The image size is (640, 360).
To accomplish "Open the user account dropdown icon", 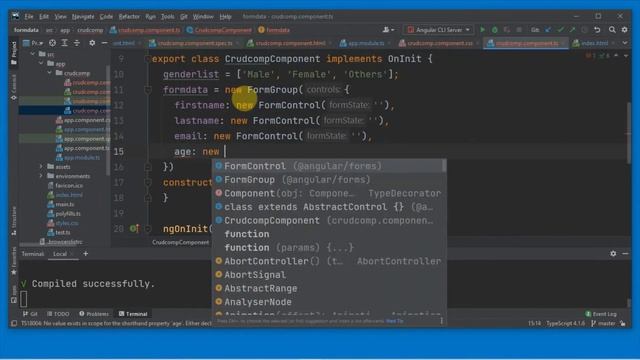I will point(388,30).
